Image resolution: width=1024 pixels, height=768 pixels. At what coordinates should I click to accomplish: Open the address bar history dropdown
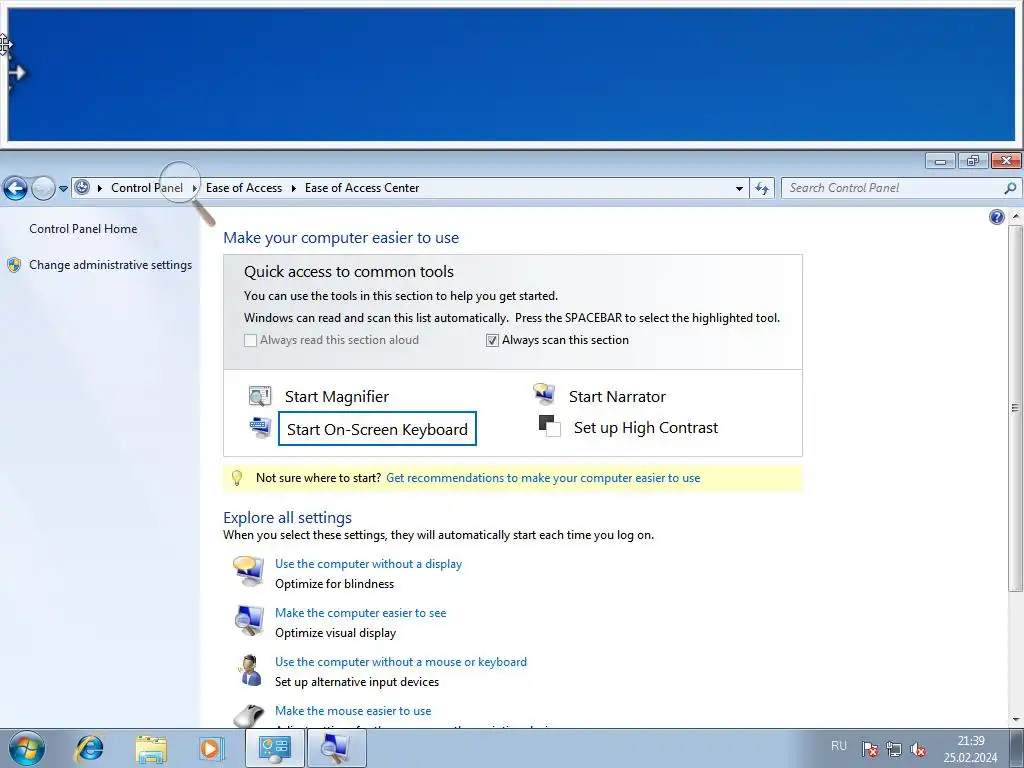[739, 188]
